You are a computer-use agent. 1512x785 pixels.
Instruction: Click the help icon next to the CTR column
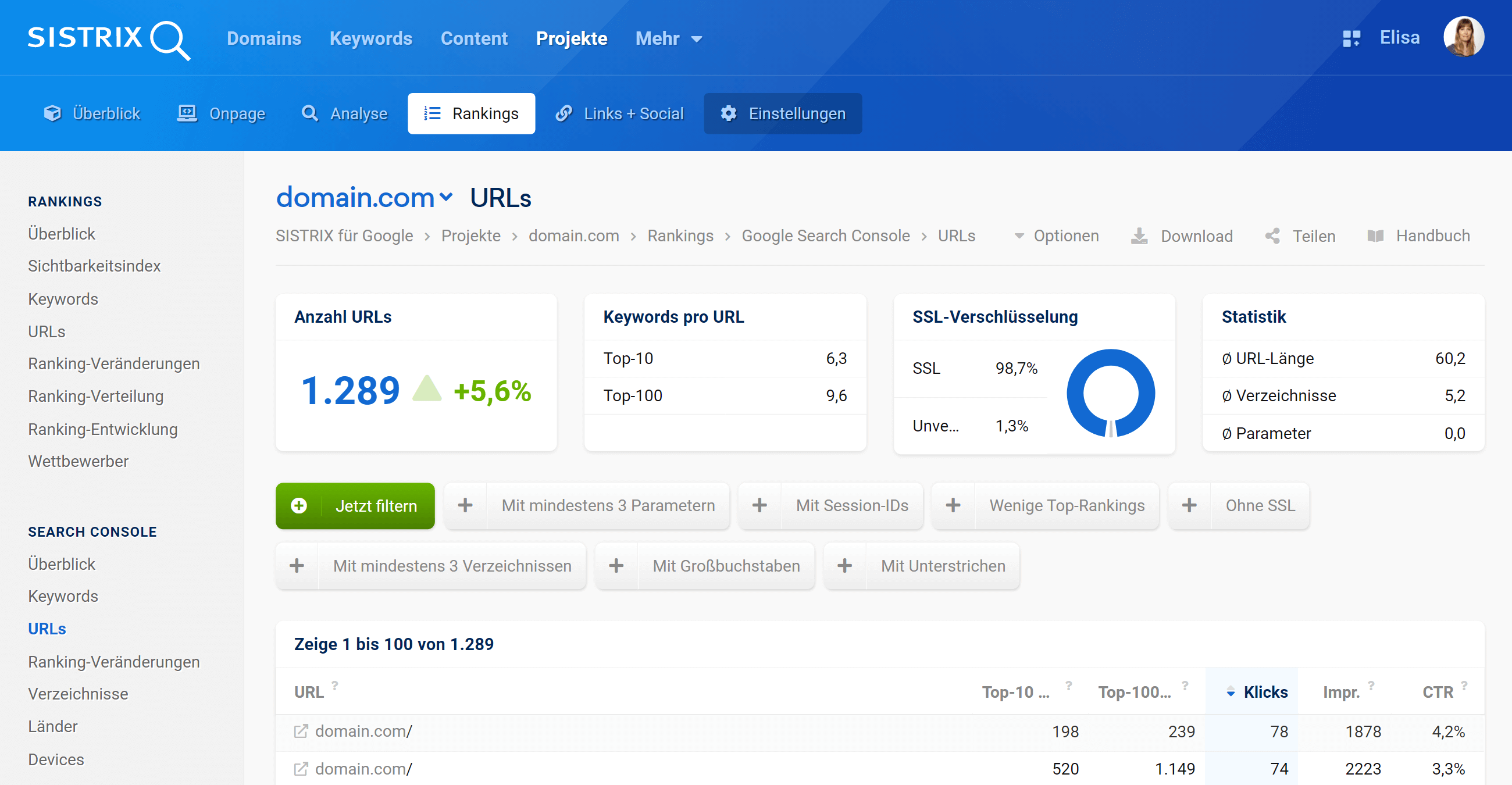coord(1464,685)
